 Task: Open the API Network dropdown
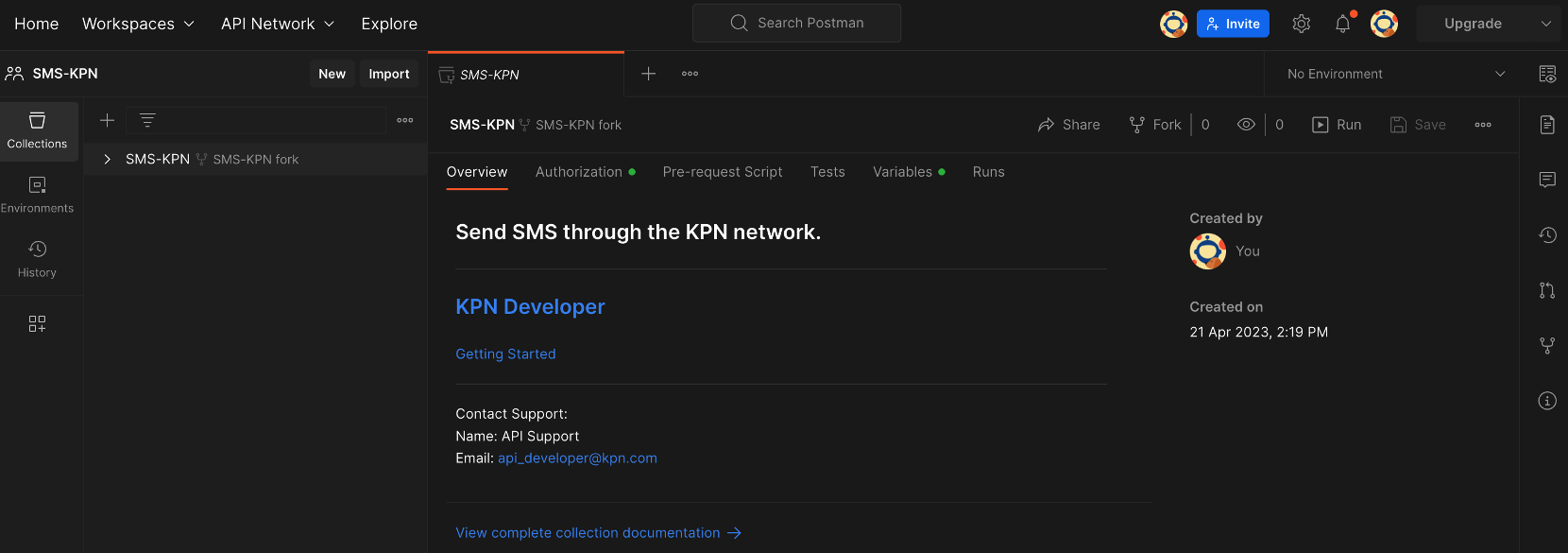(x=278, y=24)
